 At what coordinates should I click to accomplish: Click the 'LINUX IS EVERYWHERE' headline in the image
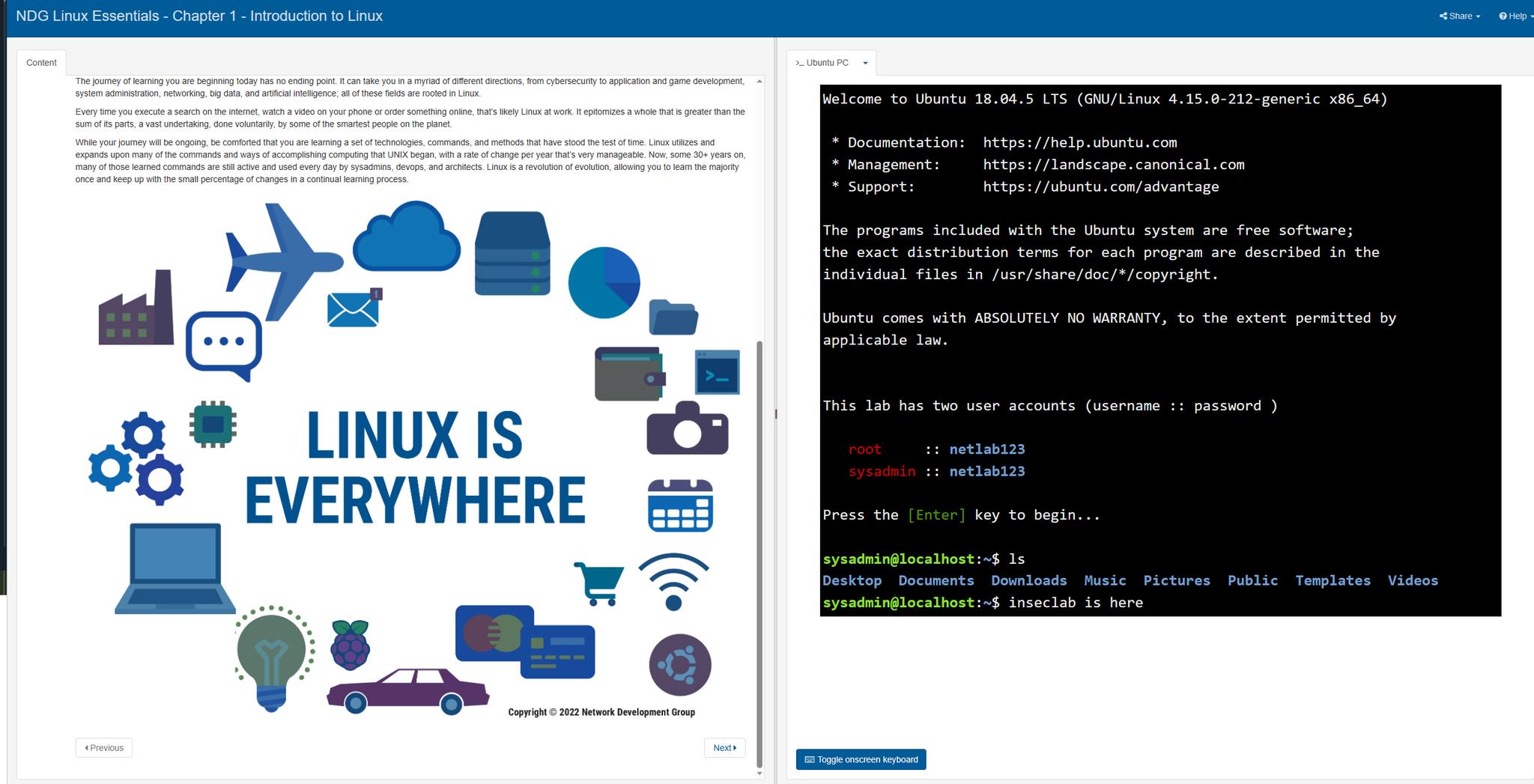coord(415,467)
